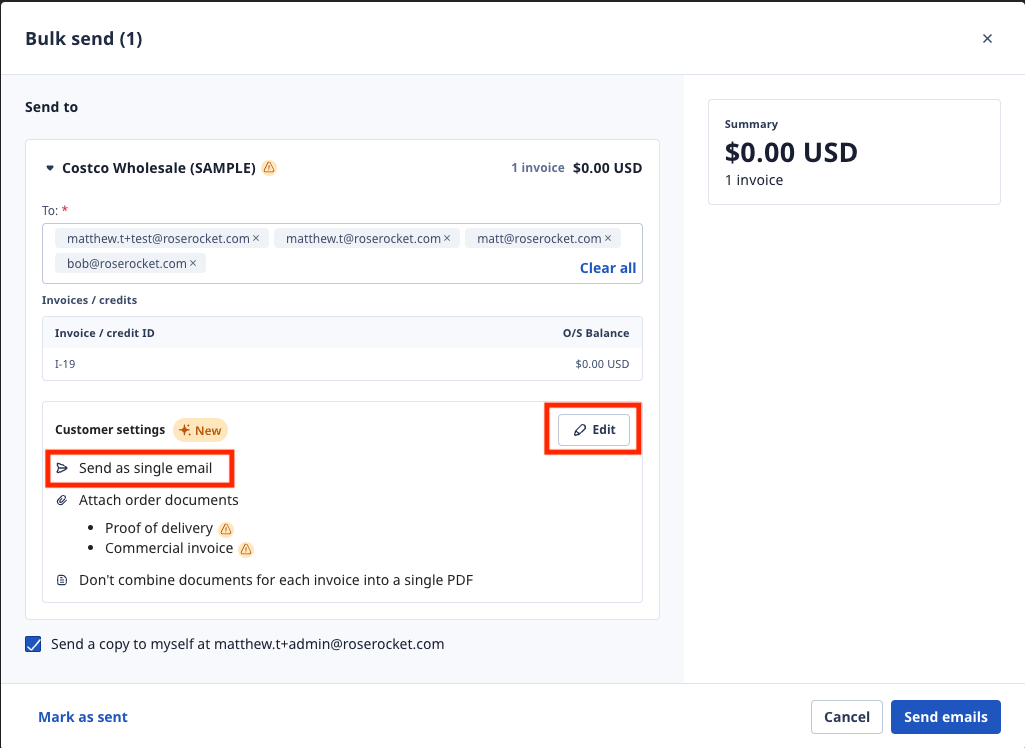Click the Proof of delivery warning icon
Image resolution: width=1025 pixels, height=748 pixels.
(226, 529)
